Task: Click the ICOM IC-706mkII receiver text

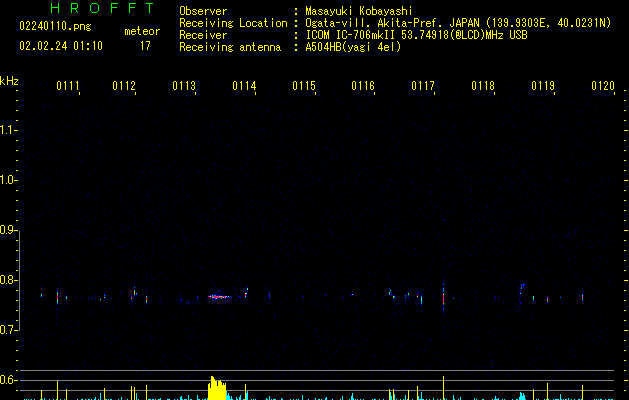Action: 416,35
